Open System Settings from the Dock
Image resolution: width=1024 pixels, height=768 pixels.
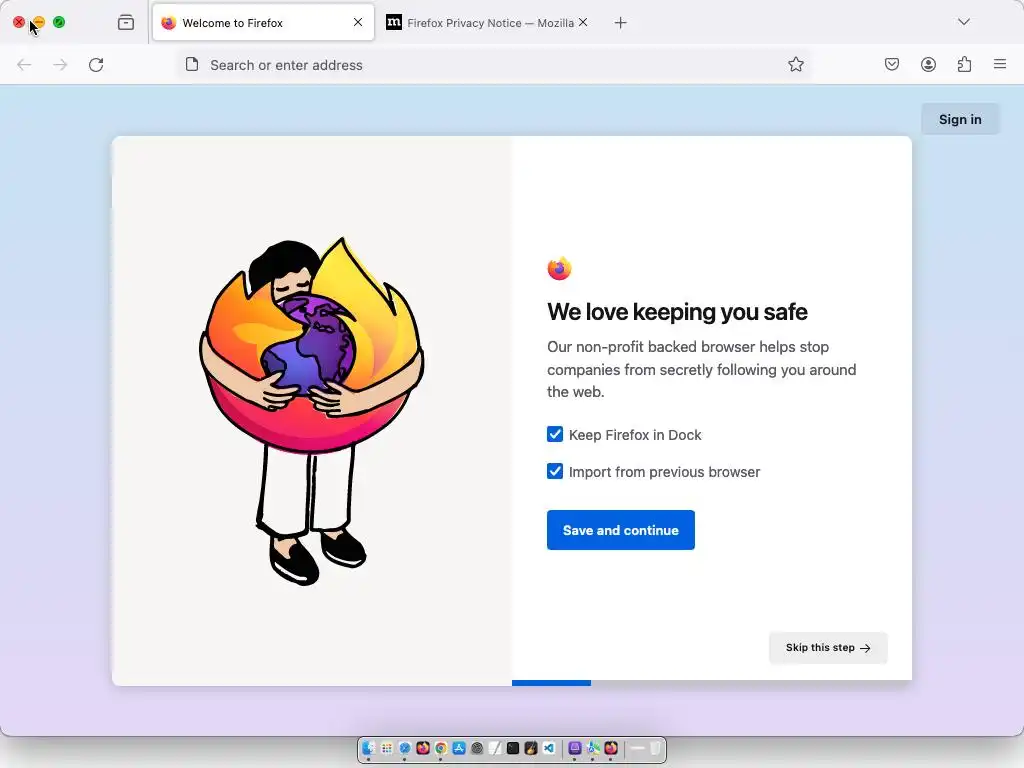477,748
